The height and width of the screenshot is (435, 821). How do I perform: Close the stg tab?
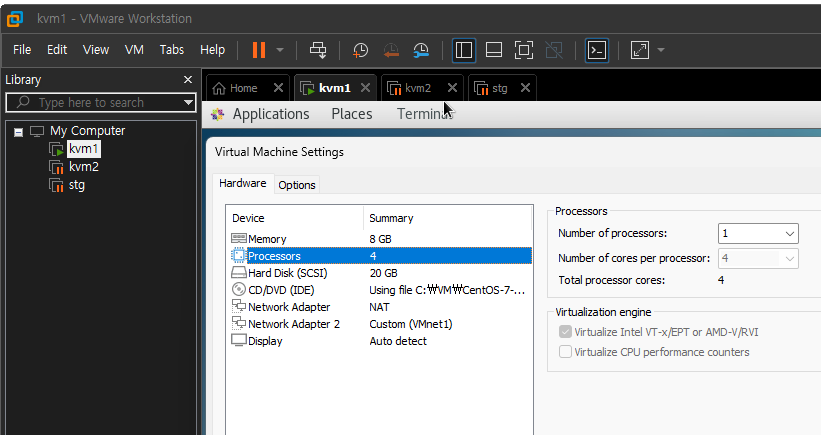525,88
